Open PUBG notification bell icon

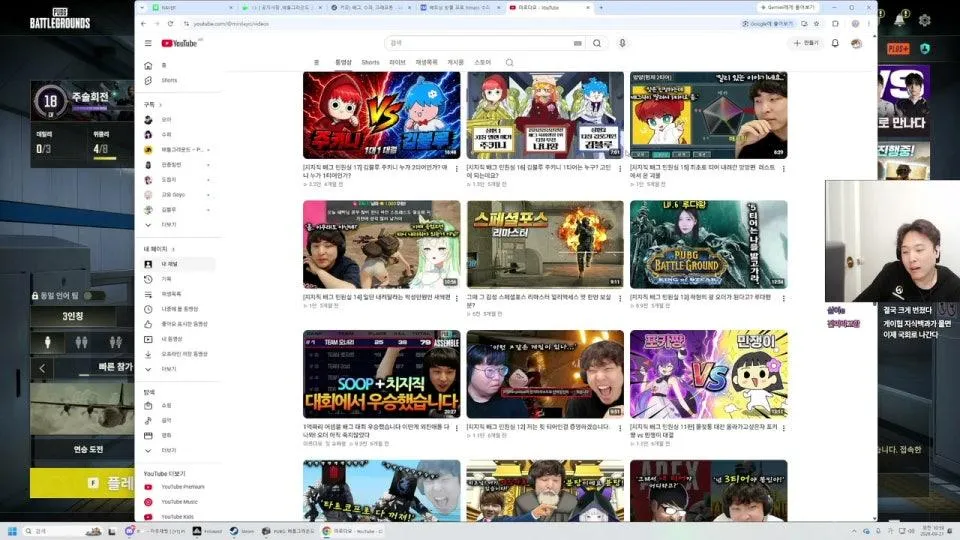[x=900, y=20]
